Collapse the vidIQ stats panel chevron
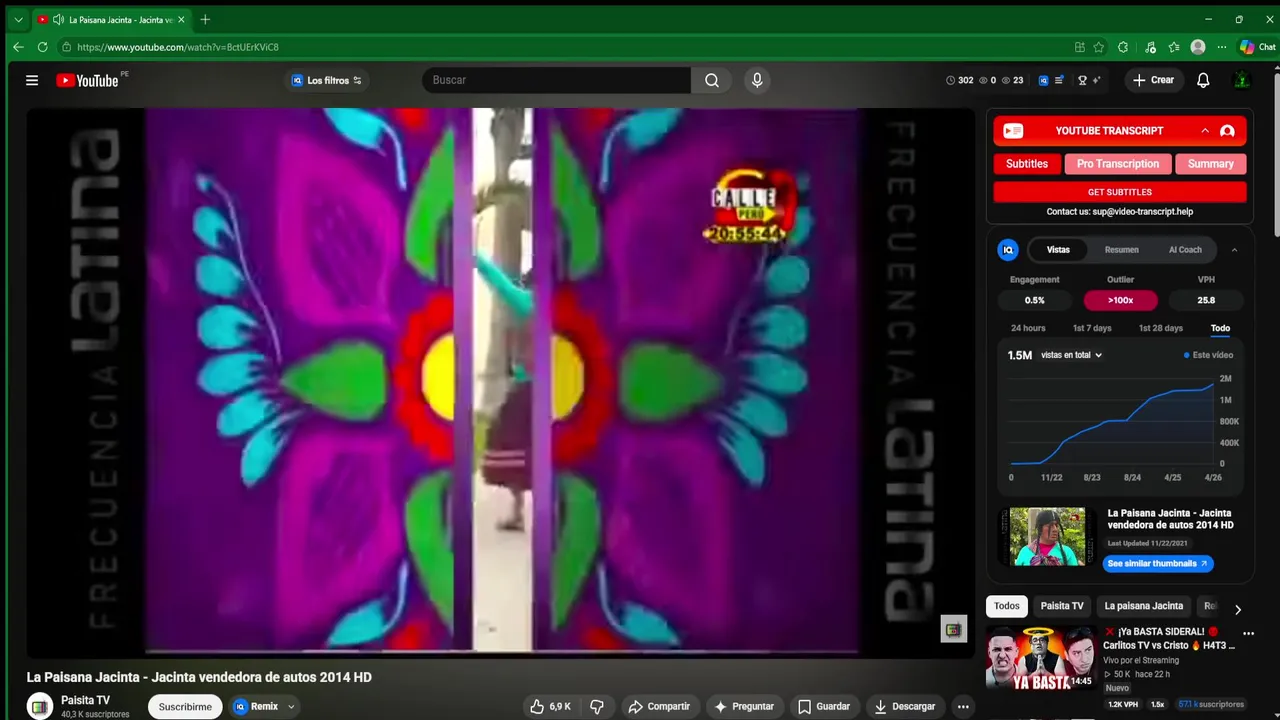The image size is (1280, 720). pos(1234,250)
